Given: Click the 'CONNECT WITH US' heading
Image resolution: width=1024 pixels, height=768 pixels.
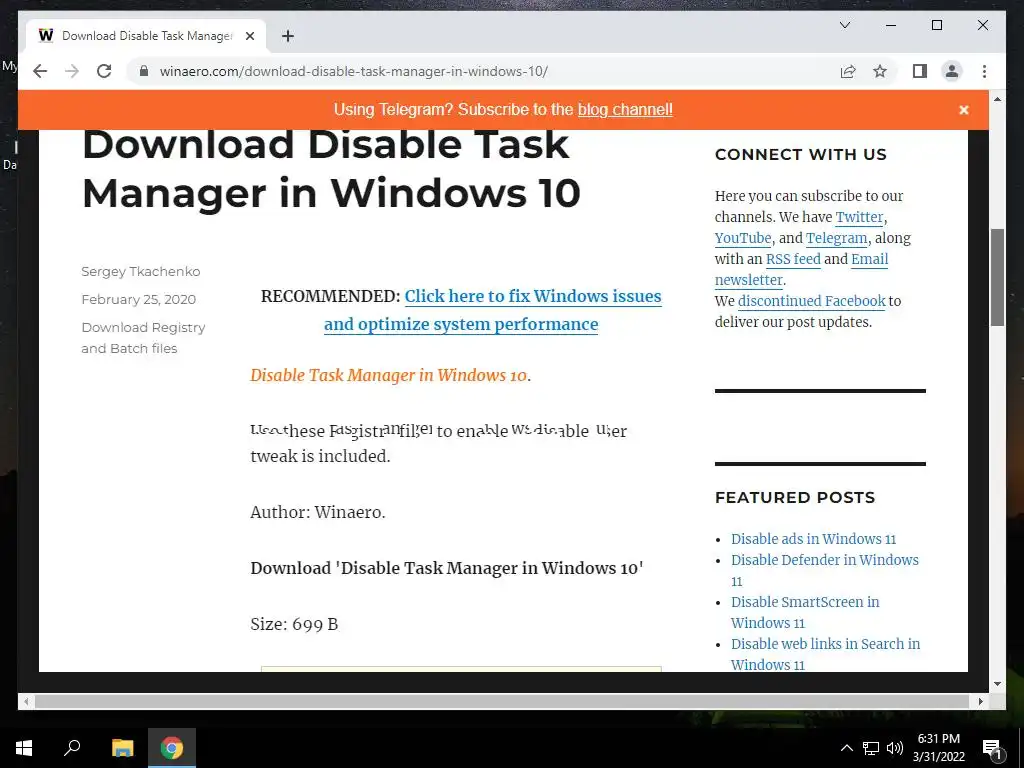Looking at the screenshot, I should click(801, 155).
